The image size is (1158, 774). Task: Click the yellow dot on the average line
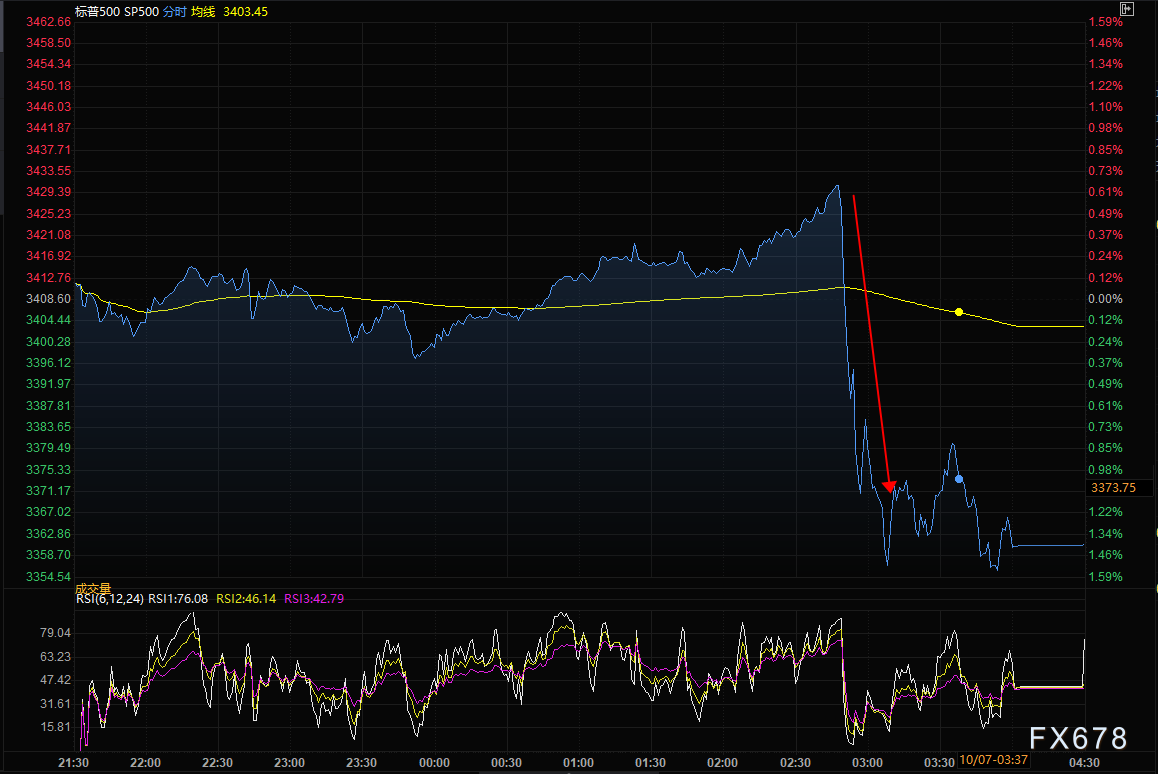point(959,312)
